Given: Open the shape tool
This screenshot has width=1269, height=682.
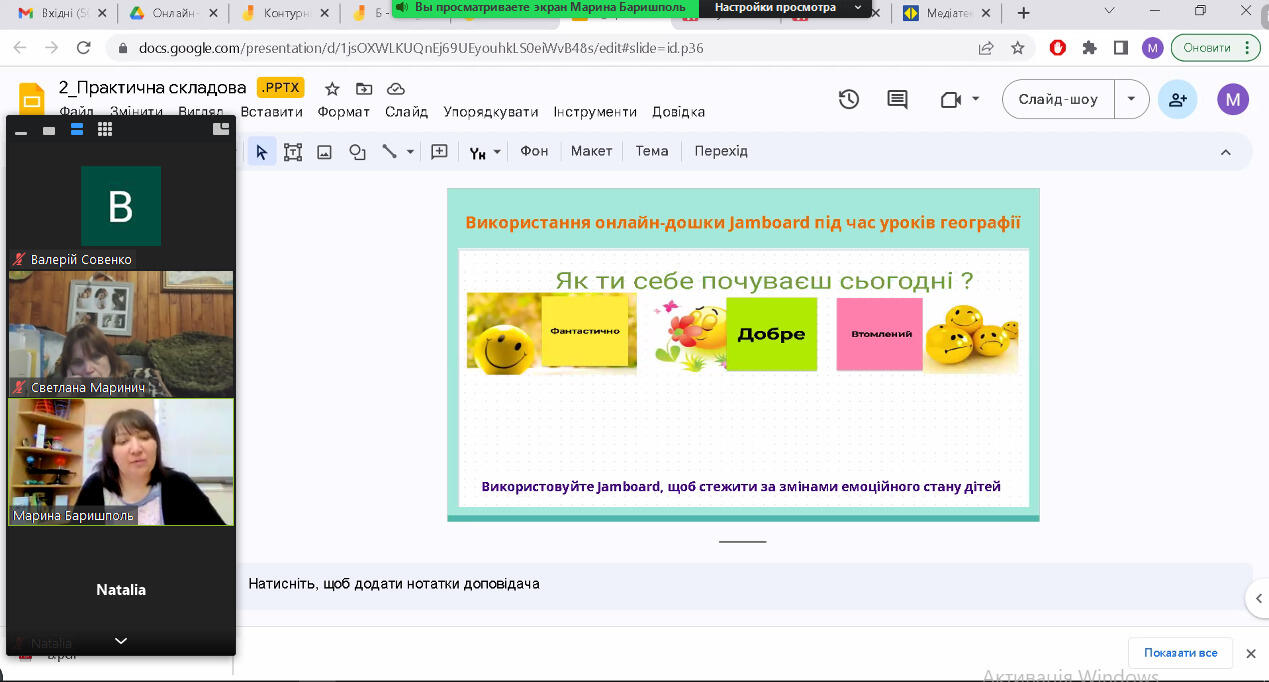Looking at the screenshot, I should point(357,152).
